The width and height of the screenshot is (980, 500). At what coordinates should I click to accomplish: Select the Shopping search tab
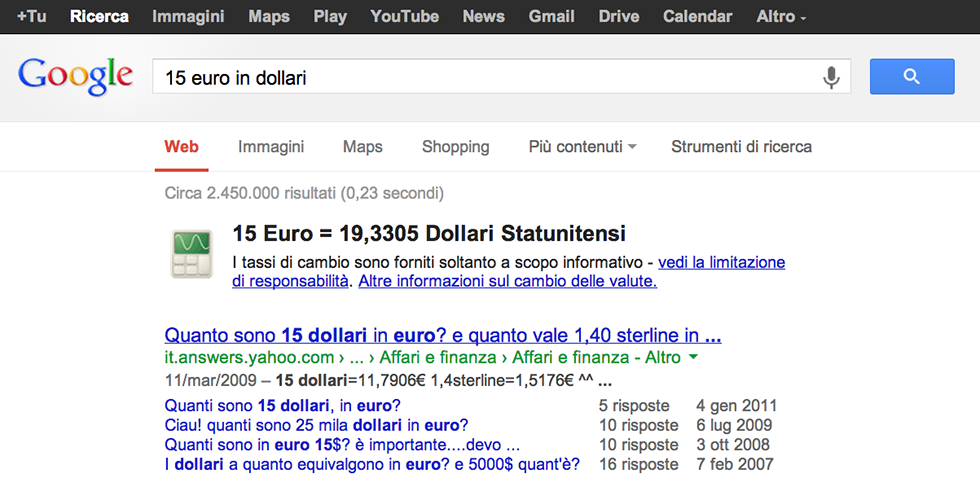pyautogui.click(x=455, y=147)
